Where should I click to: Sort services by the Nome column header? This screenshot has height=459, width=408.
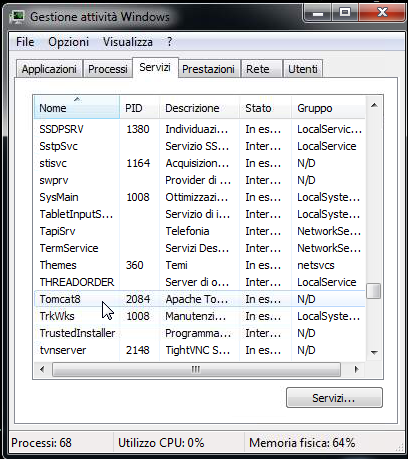(x=77, y=107)
